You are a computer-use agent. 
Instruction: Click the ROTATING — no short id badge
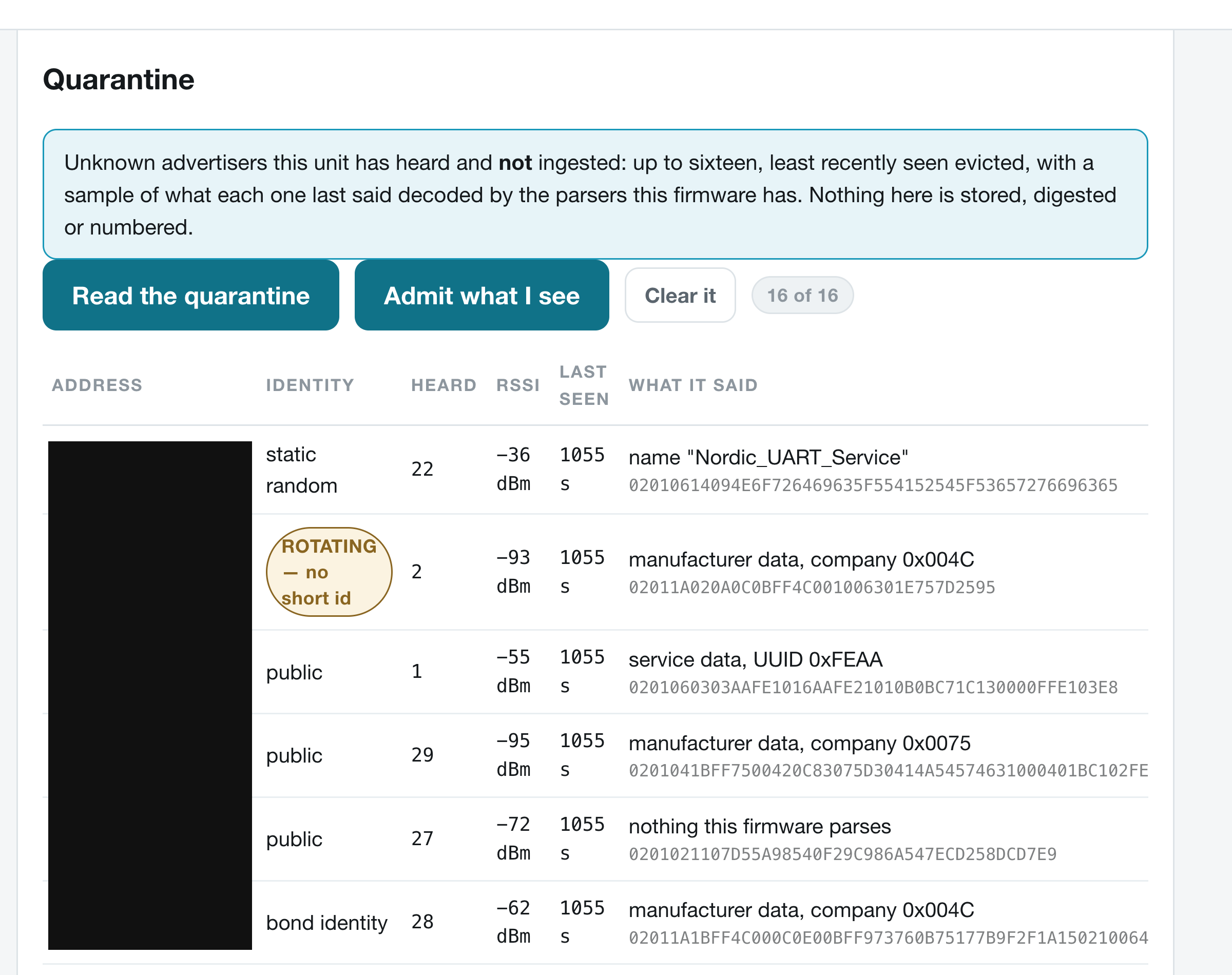[x=329, y=572]
